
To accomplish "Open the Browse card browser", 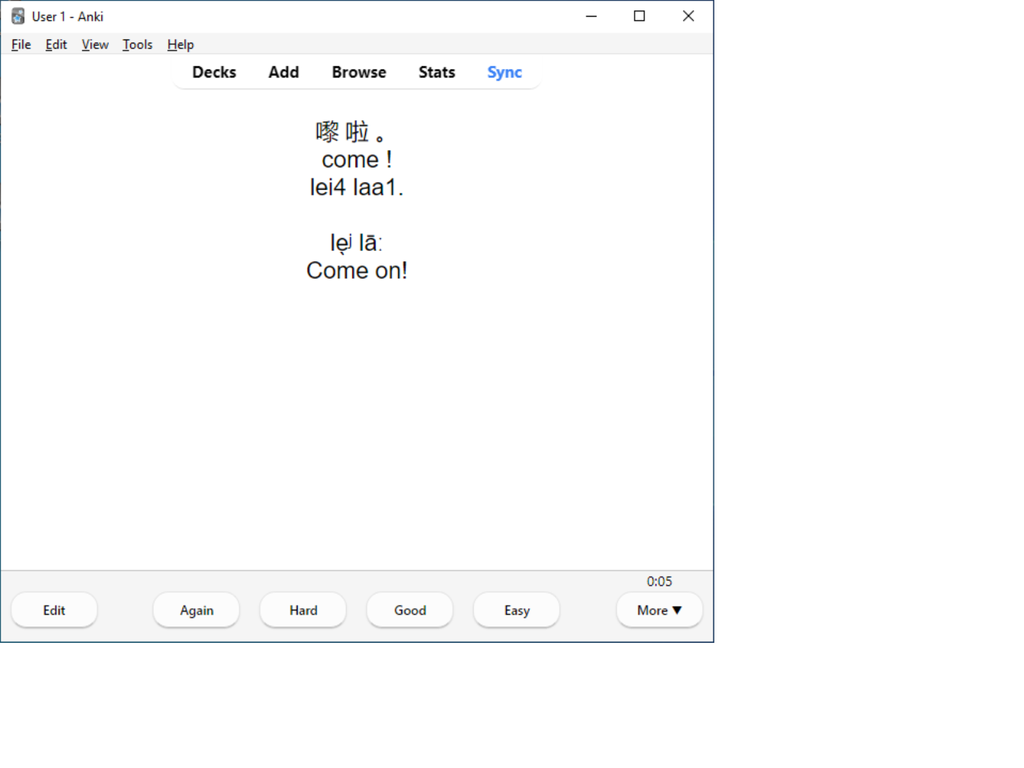I will click(x=359, y=72).
